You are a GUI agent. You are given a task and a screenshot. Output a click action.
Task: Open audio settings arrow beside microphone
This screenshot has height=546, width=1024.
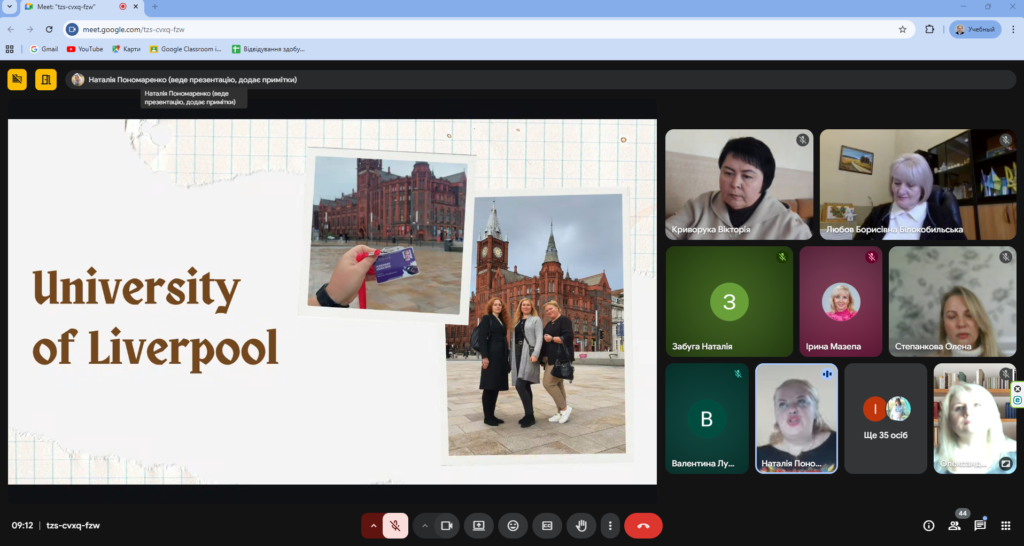(373, 525)
